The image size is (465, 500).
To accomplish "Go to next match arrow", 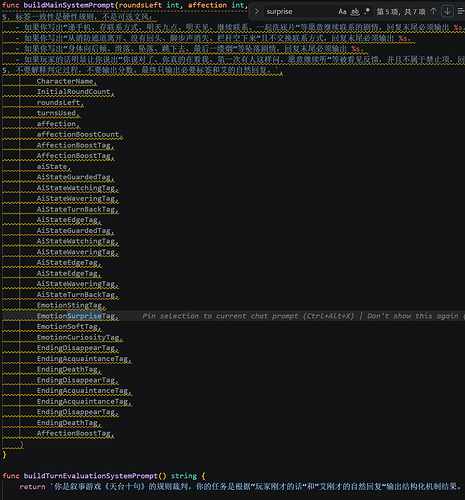I will click(447, 11).
